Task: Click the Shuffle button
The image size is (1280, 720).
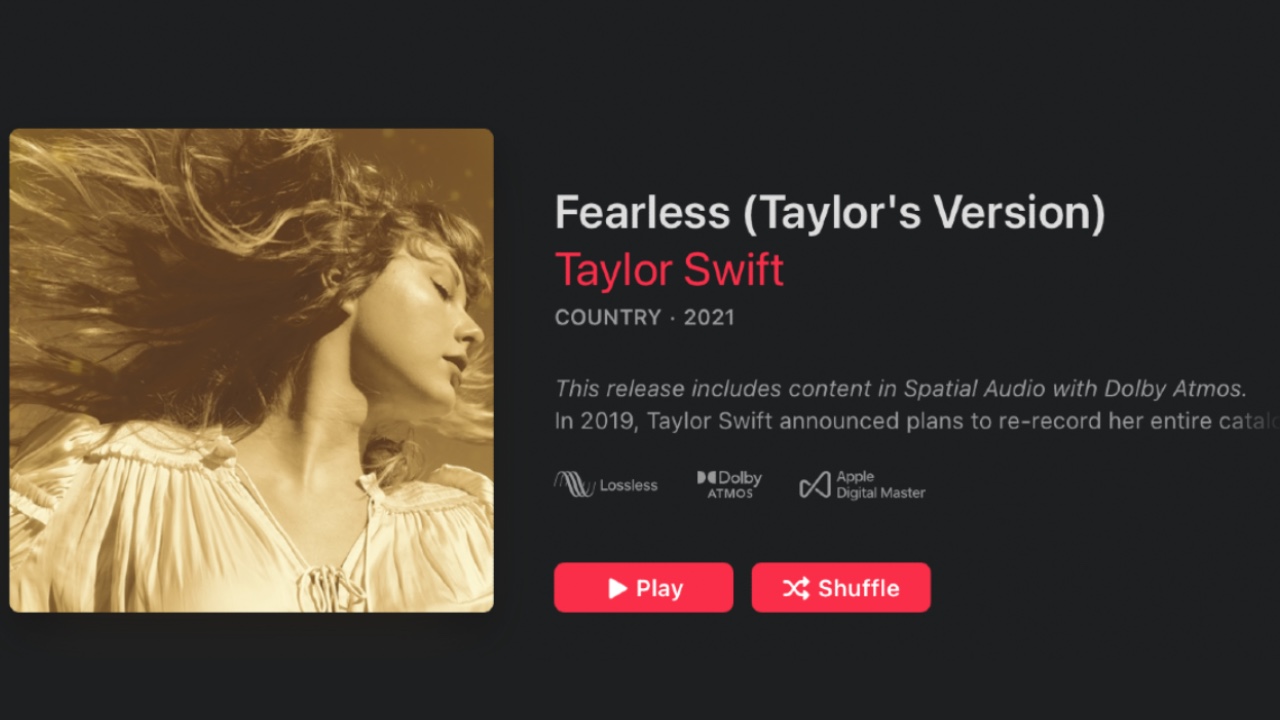Action: [x=841, y=587]
